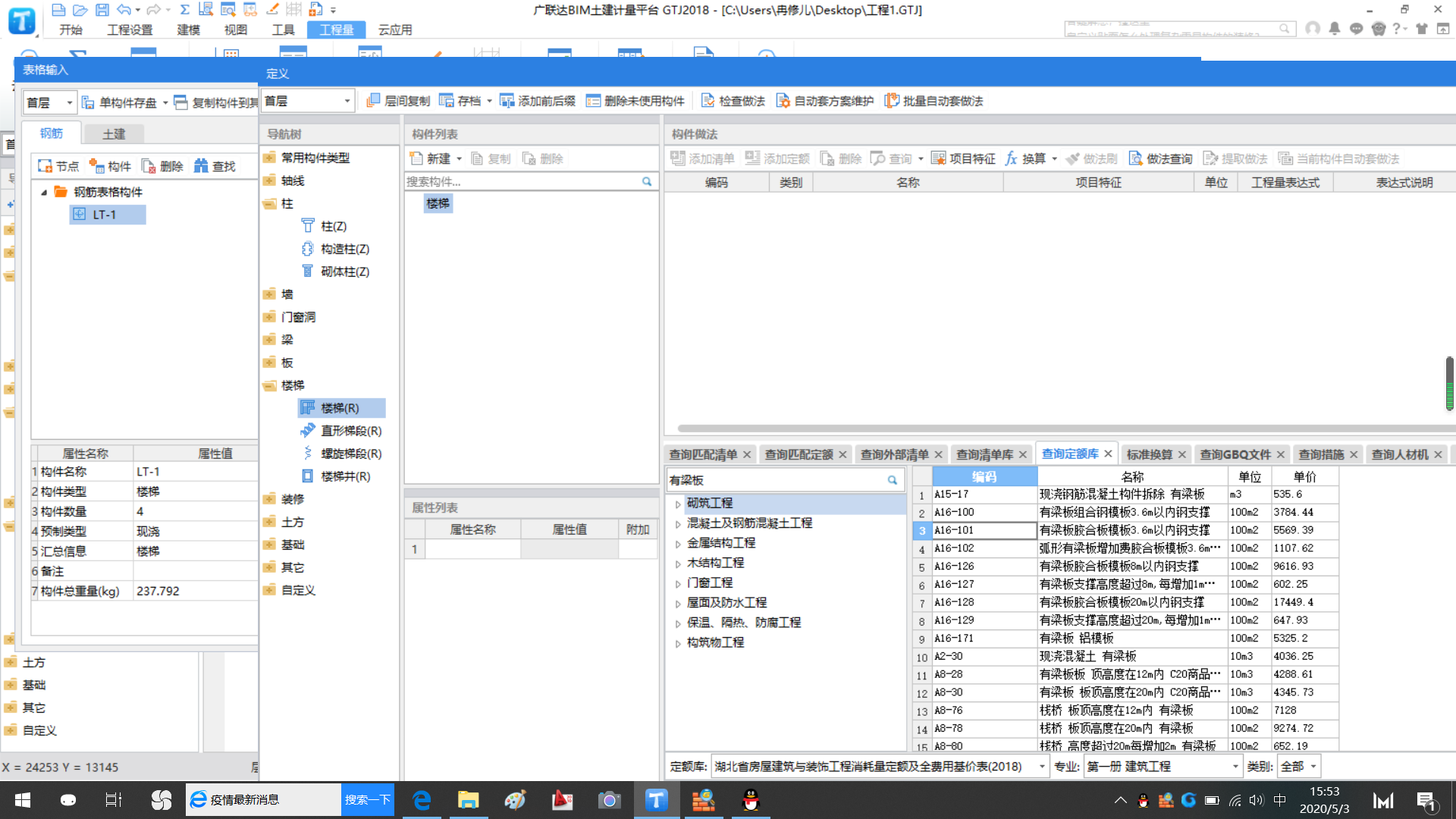
Task: Click the 存档 archive icon
Action: point(447,101)
